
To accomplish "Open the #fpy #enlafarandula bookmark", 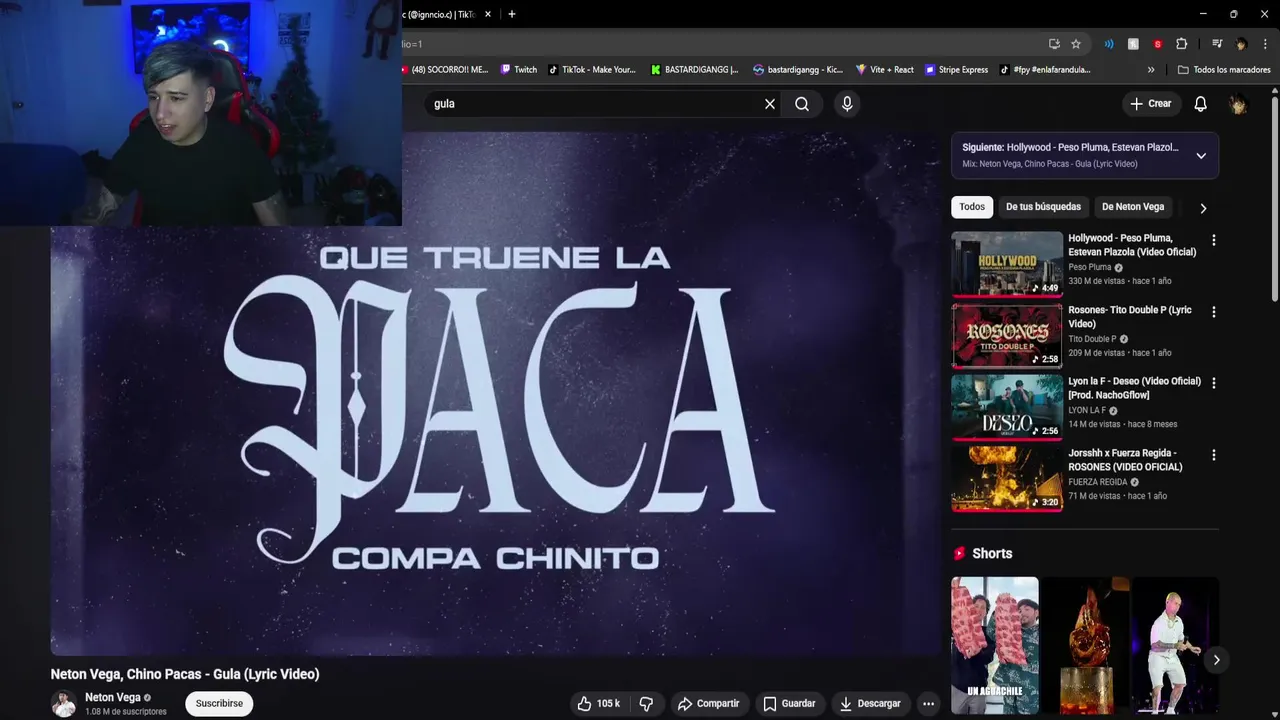I will click(x=1046, y=70).
